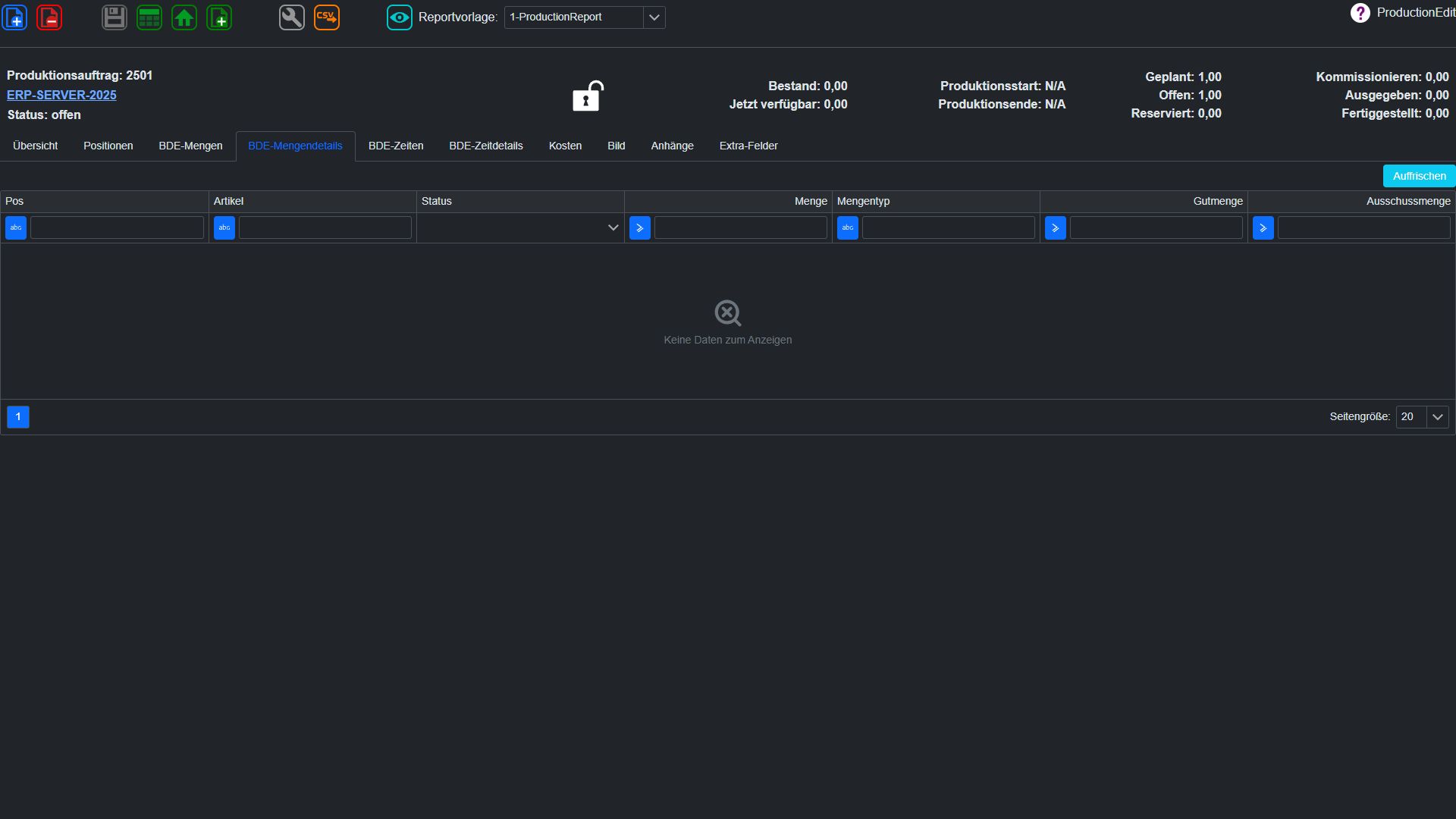Open the green table grid icon

point(149,17)
